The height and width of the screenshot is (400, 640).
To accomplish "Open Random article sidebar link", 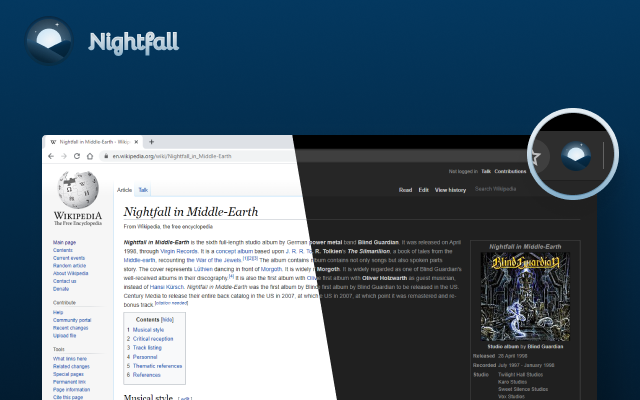I will point(69,266).
